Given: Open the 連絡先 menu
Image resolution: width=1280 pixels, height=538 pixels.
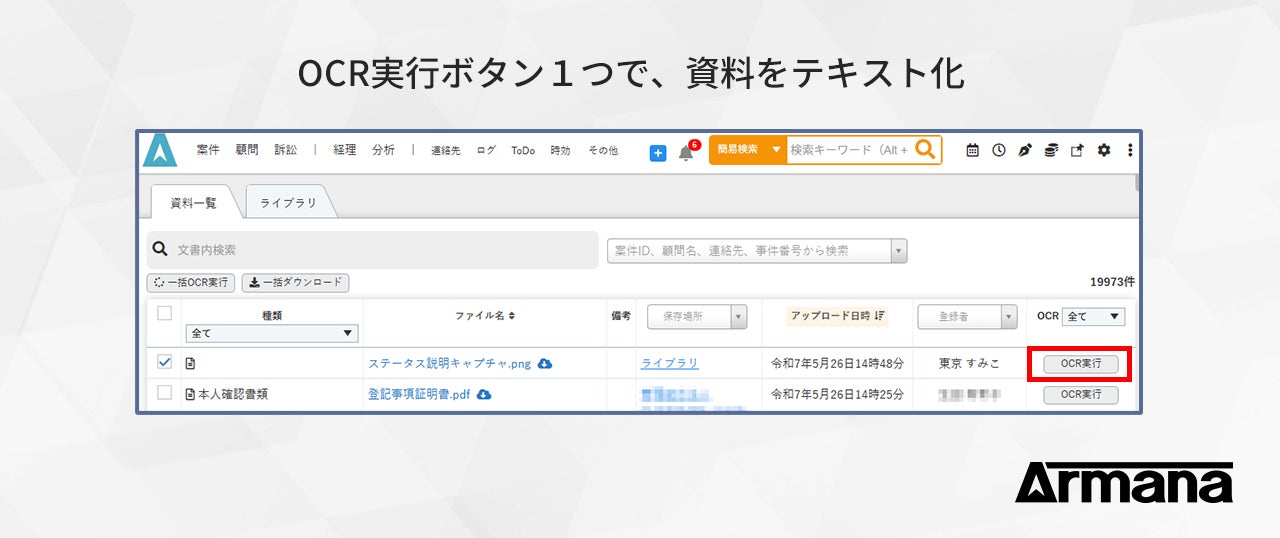Looking at the screenshot, I should click(446, 151).
